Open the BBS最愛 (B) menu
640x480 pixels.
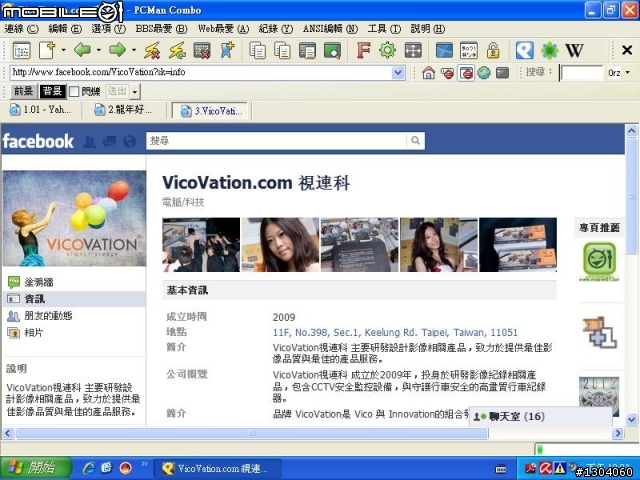point(161,29)
